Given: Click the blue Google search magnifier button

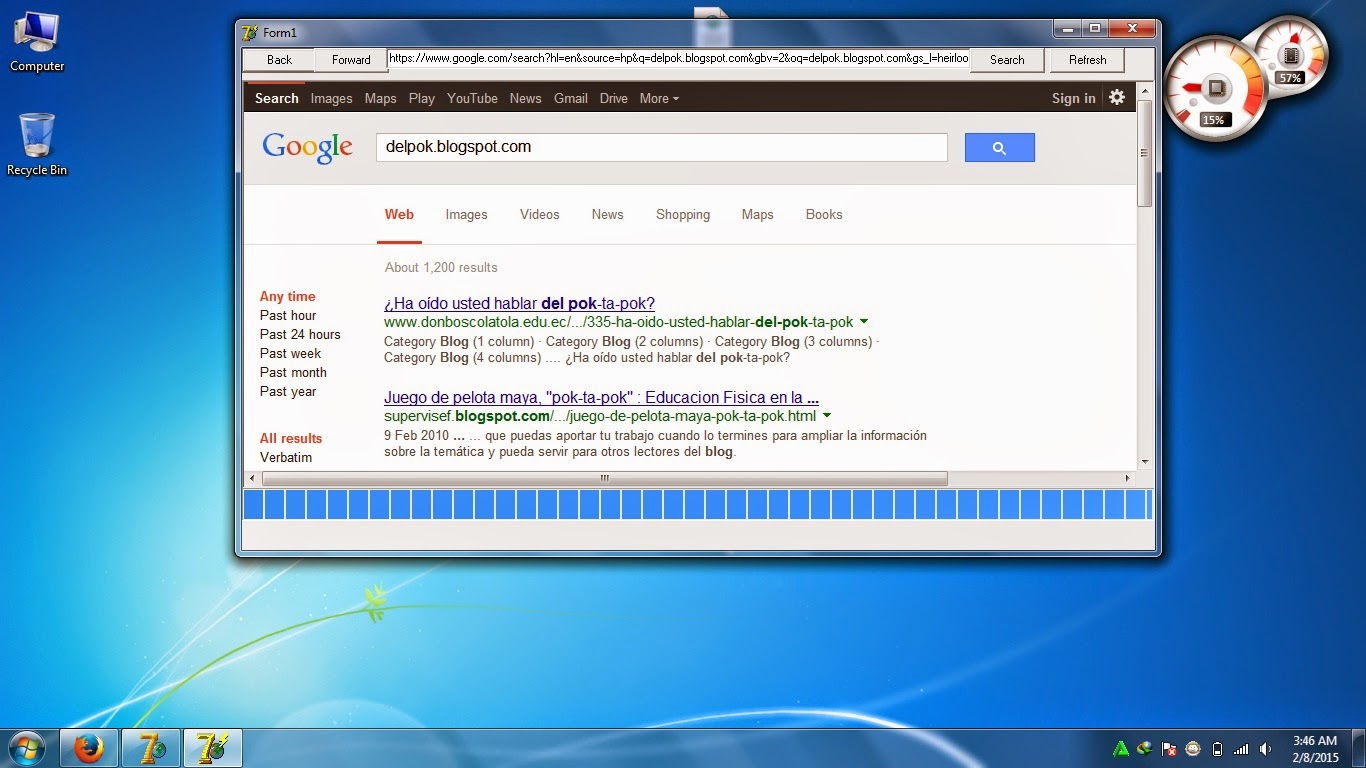Looking at the screenshot, I should coord(999,148).
